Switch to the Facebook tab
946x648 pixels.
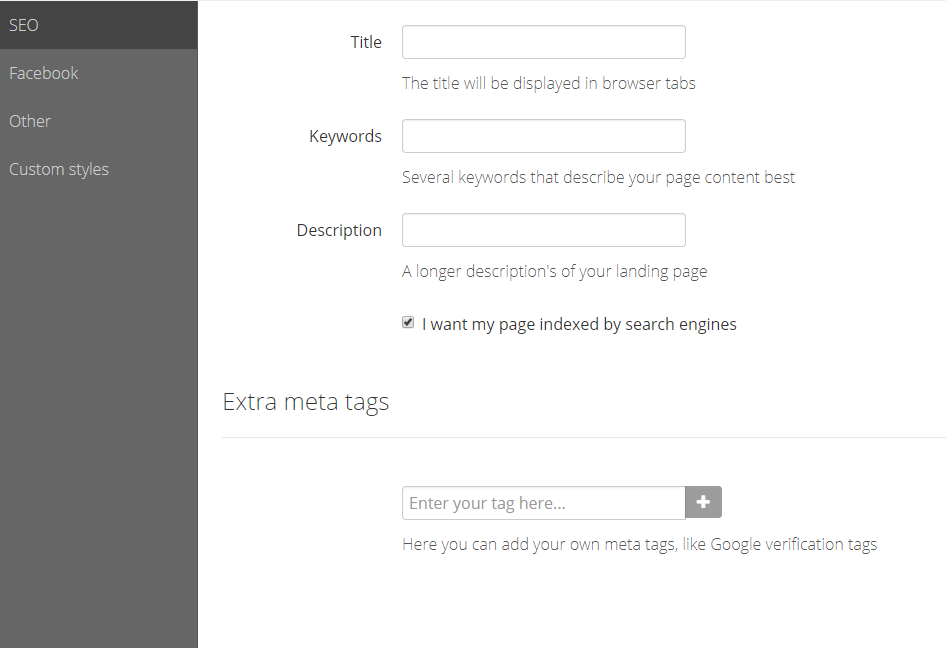point(98,73)
